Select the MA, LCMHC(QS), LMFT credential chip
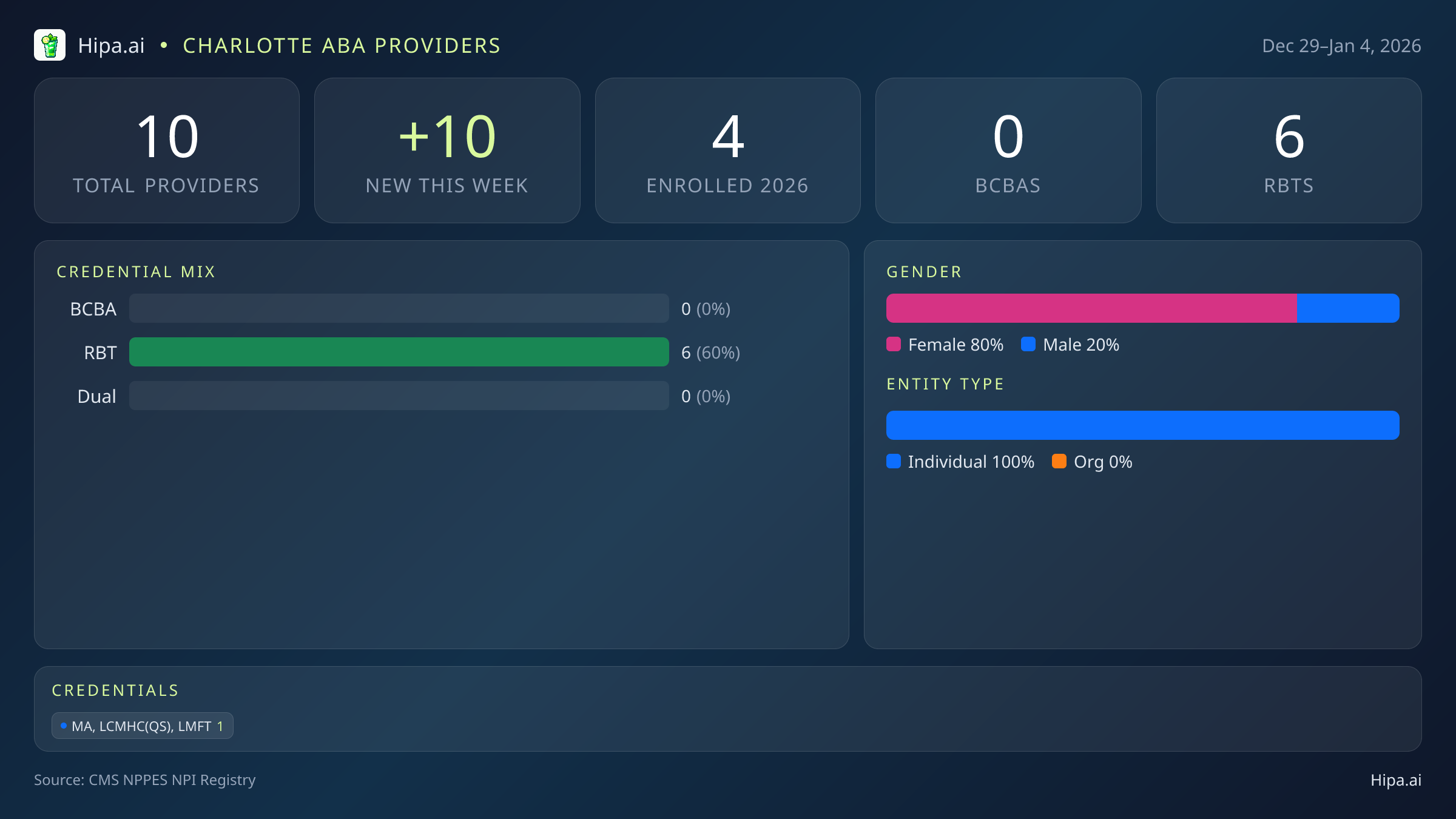The height and width of the screenshot is (819, 1456). tap(142, 725)
